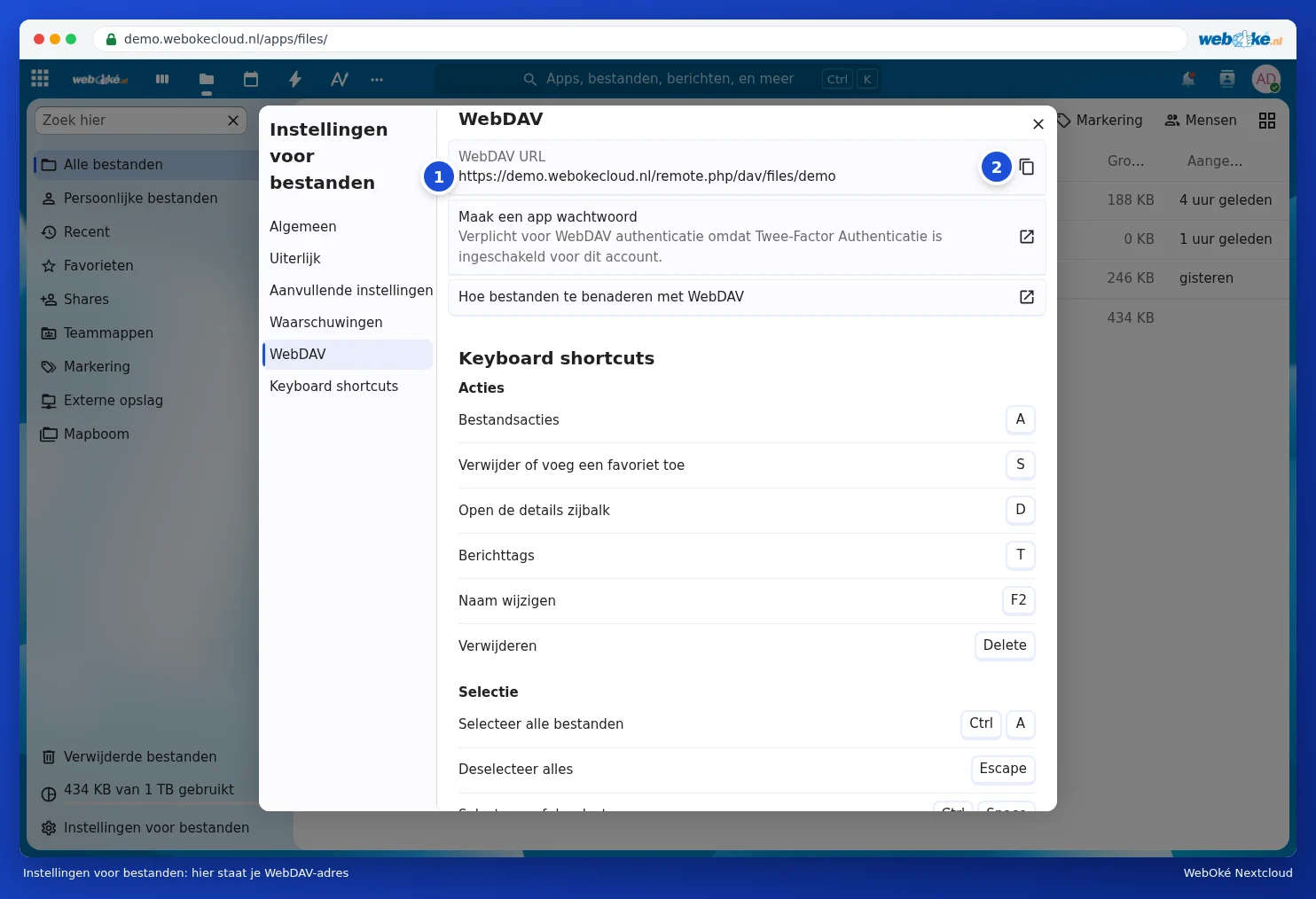
Task: Close the Instellingen voor bestanden dialog
Action: pos(1038,124)
